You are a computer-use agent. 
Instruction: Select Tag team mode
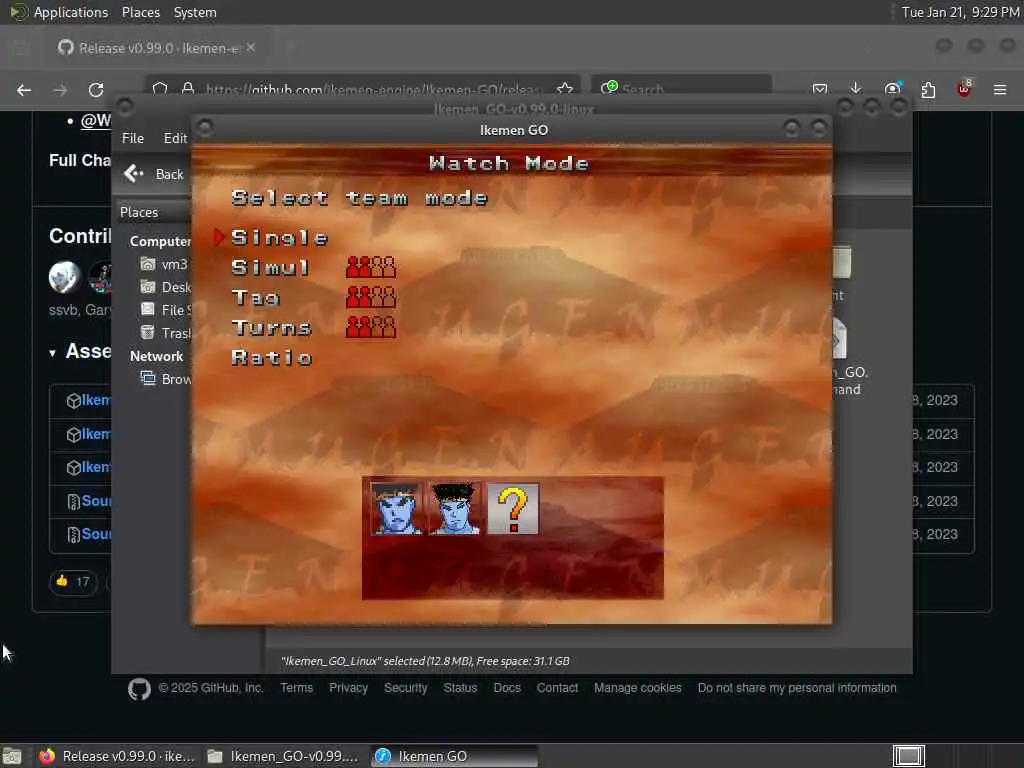pos(255,298)
